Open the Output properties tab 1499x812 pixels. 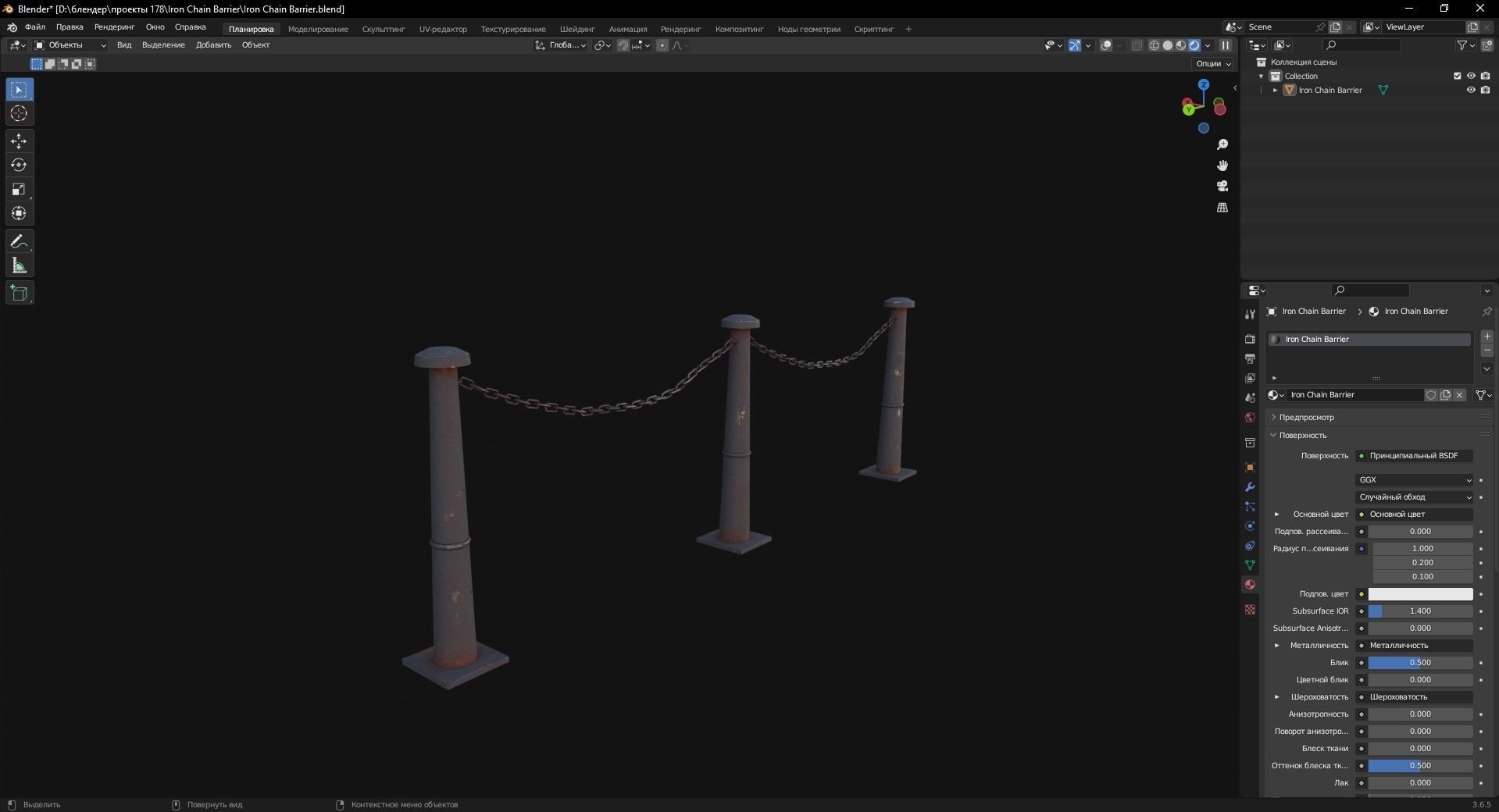1250,358
